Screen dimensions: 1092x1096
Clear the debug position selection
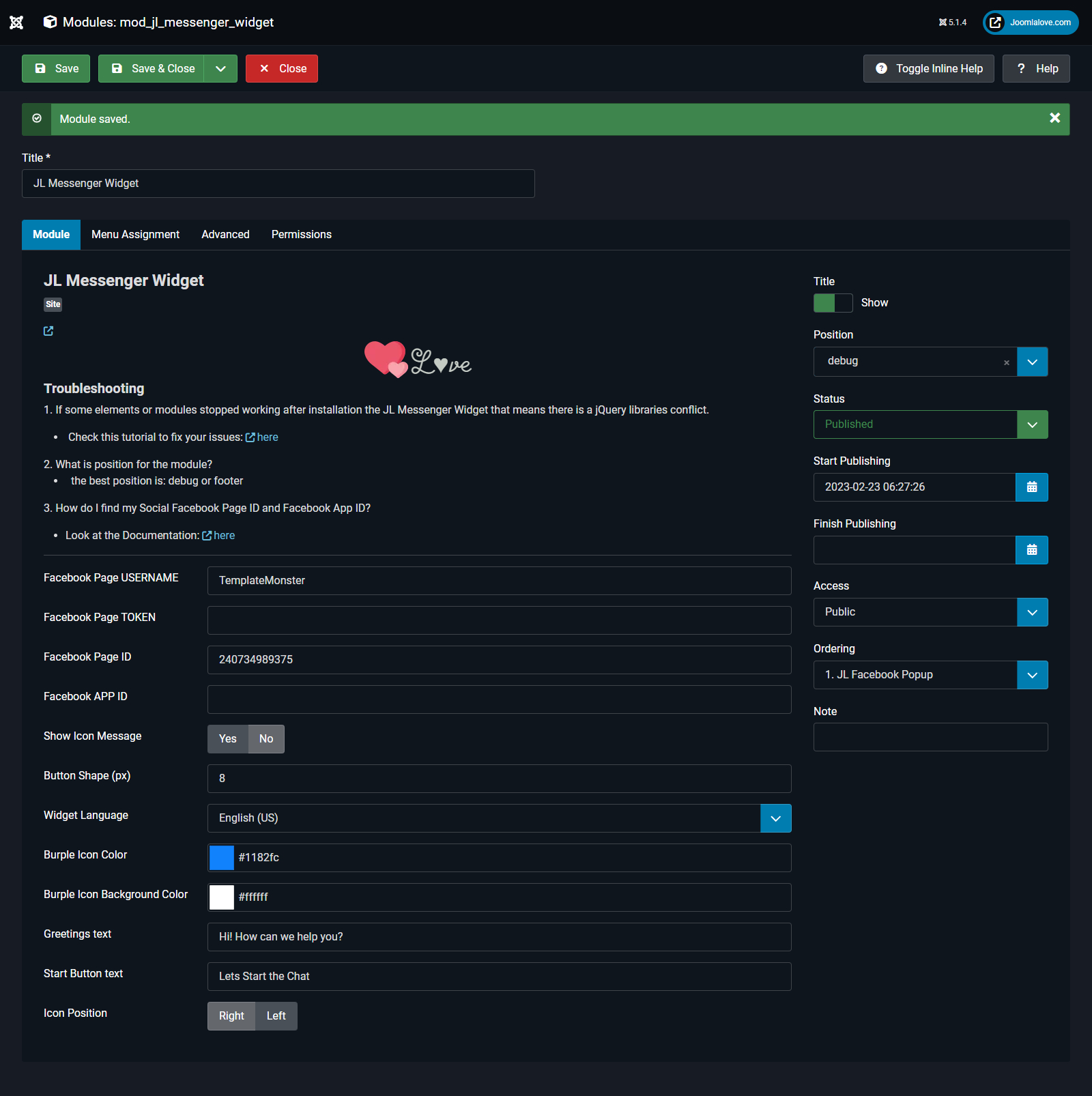[x=1006, y=362]
